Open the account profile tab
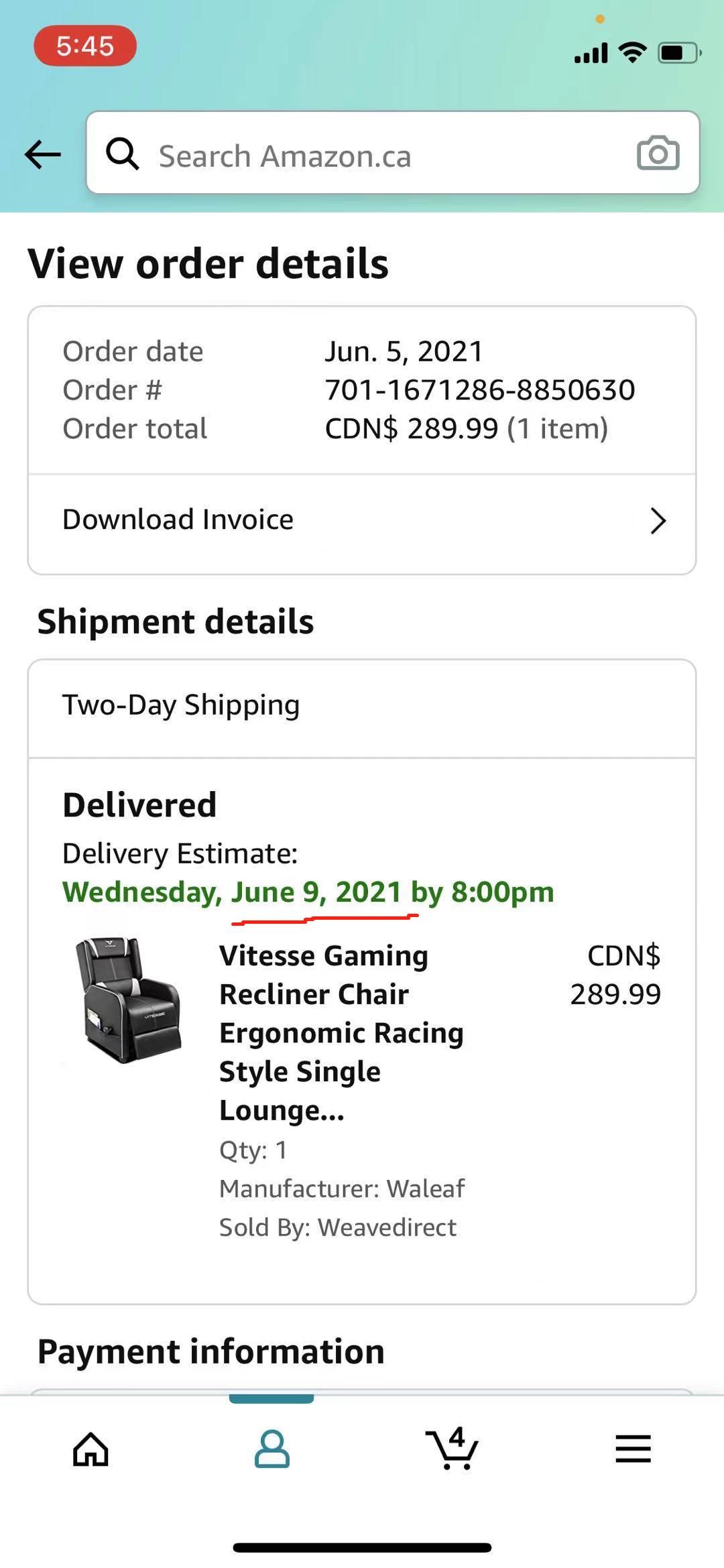The height and width of the screenshot is (1568, 724). [271, 1449]
